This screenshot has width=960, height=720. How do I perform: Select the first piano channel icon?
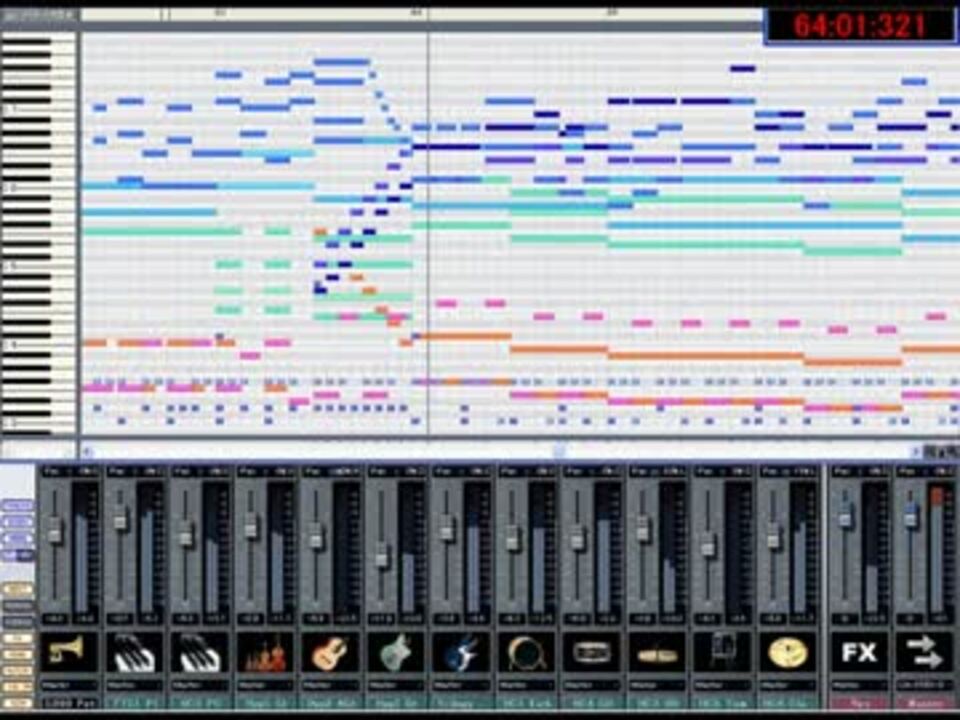[x=135, y=652]
